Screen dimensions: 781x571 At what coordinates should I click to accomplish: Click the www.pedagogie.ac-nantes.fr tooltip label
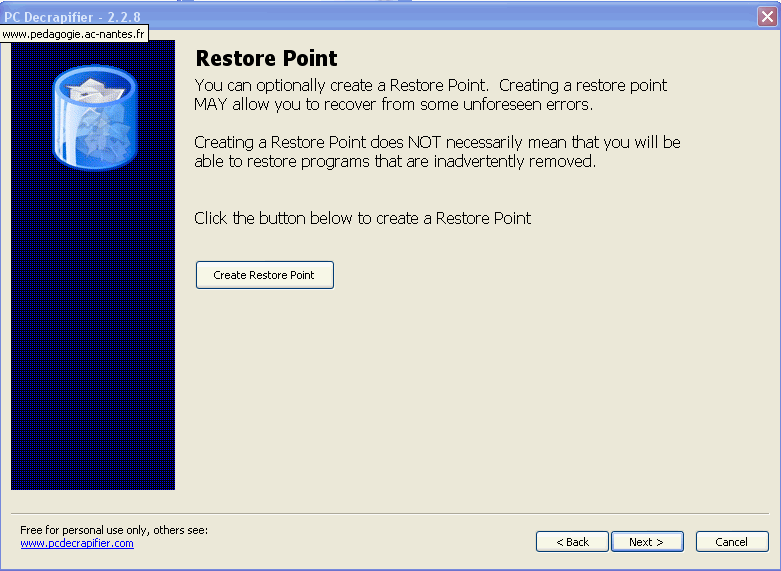point(74,34)
